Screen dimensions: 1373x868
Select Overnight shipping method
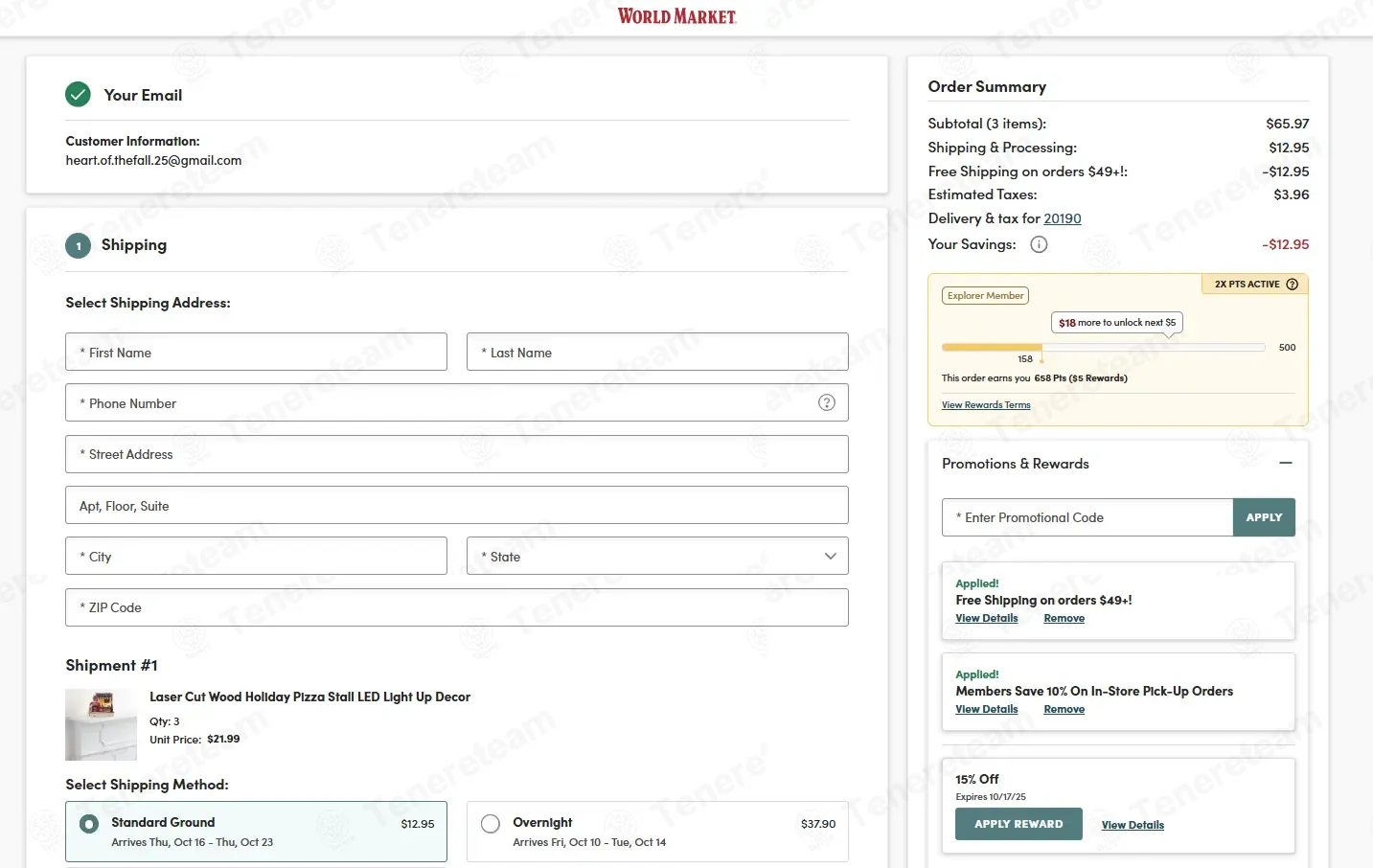pyautogui.click(x=657, y=832)
